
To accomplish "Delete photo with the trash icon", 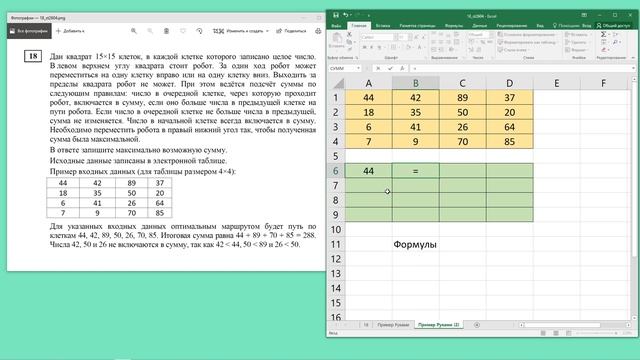I will pyautogui.click(x=167, y=31).
